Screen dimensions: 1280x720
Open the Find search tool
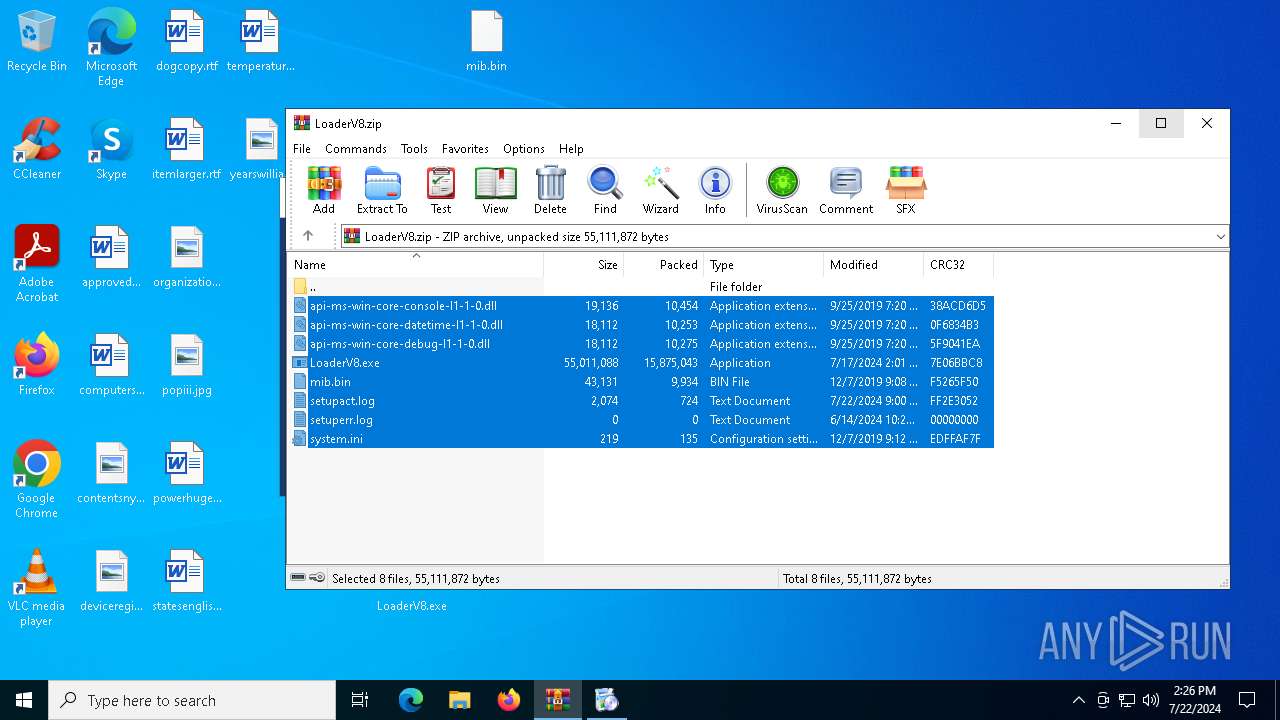tap(605, 190)
